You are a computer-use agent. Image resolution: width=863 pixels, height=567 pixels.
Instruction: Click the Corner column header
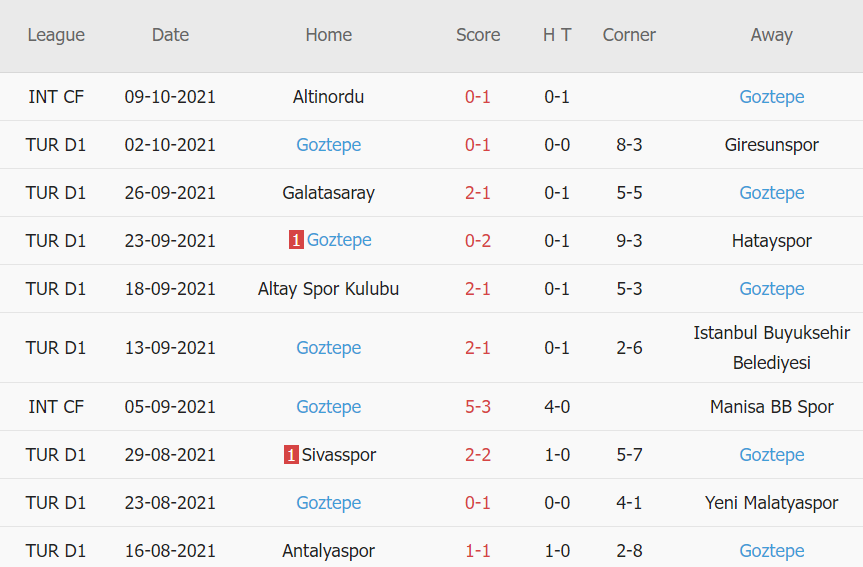(x=629, y=35)
